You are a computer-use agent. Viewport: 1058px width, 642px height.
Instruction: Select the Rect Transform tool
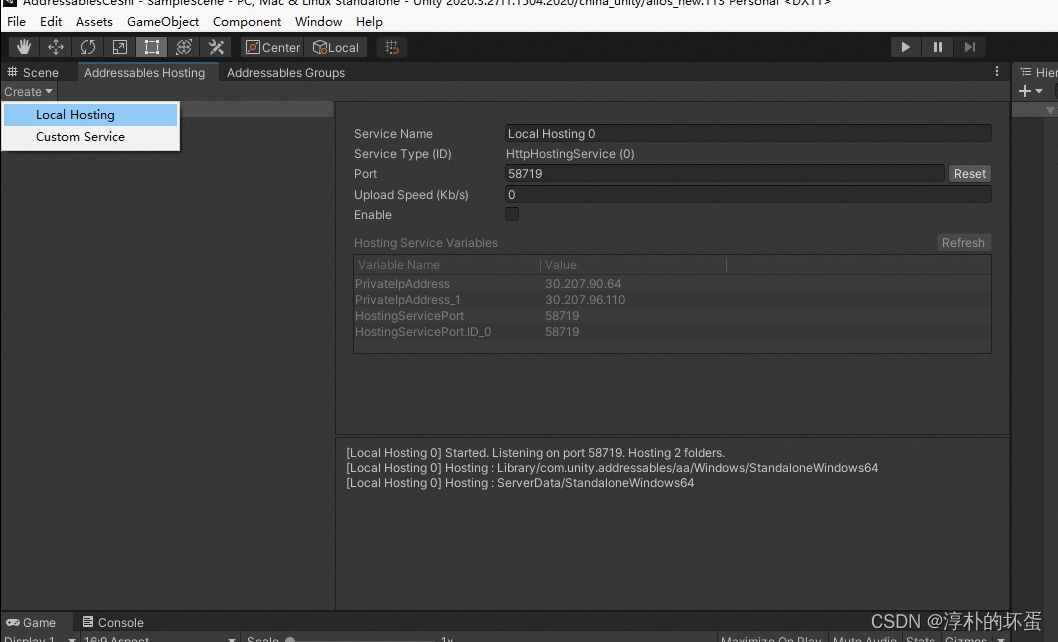[x=152, y=46]
